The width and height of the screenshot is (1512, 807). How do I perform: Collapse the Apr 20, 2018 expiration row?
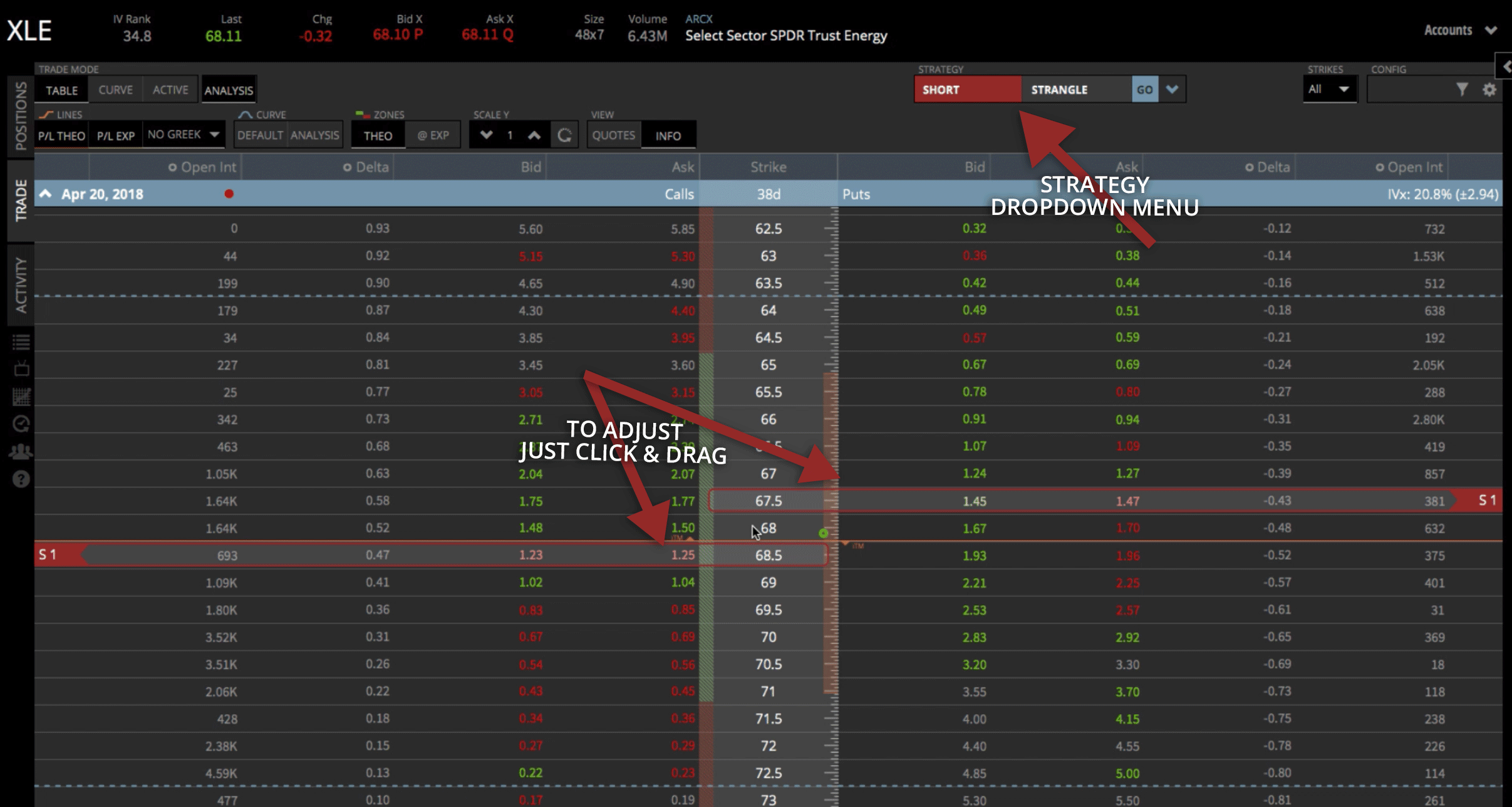(46, 194)
